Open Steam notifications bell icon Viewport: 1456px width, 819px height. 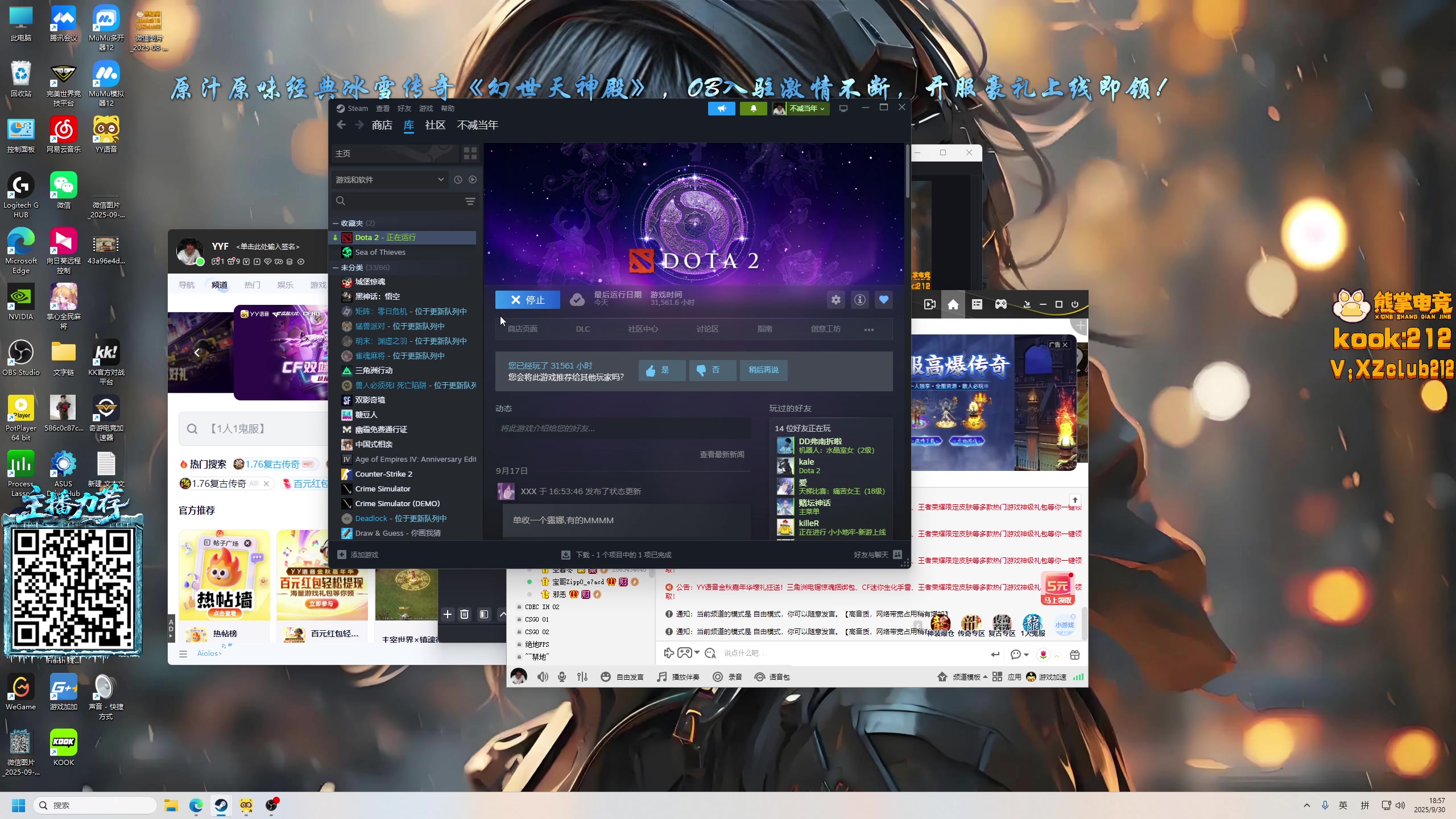(753, 108)
